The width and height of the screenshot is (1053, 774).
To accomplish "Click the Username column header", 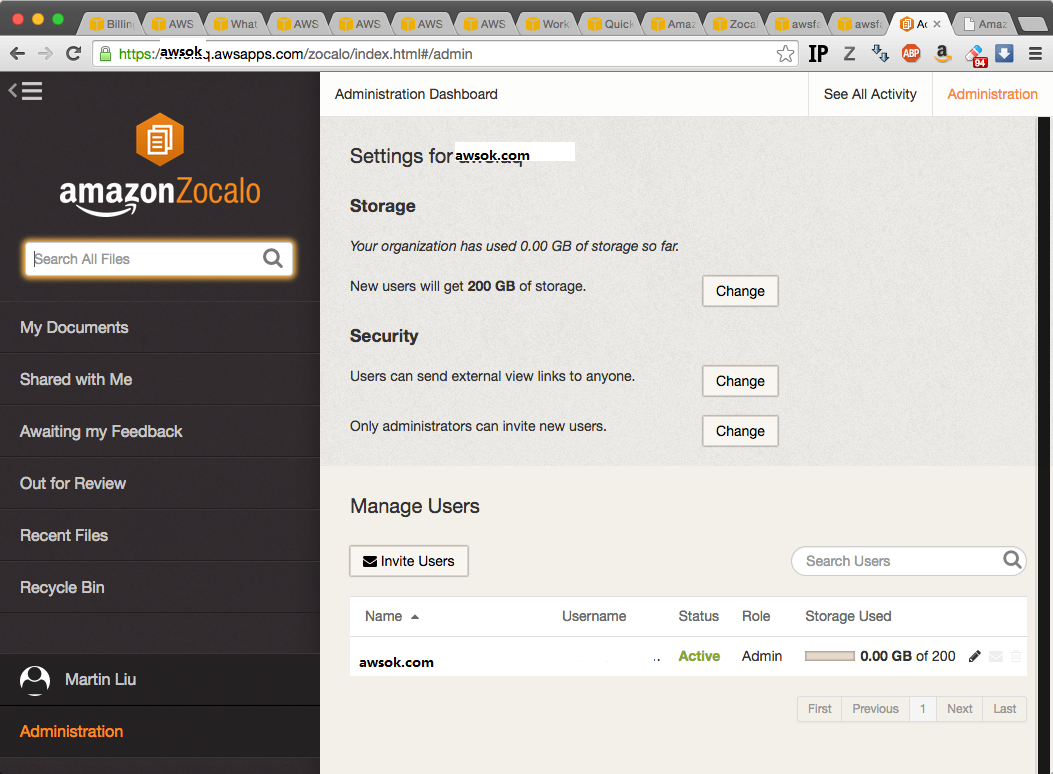I will (x=594, y=616).
